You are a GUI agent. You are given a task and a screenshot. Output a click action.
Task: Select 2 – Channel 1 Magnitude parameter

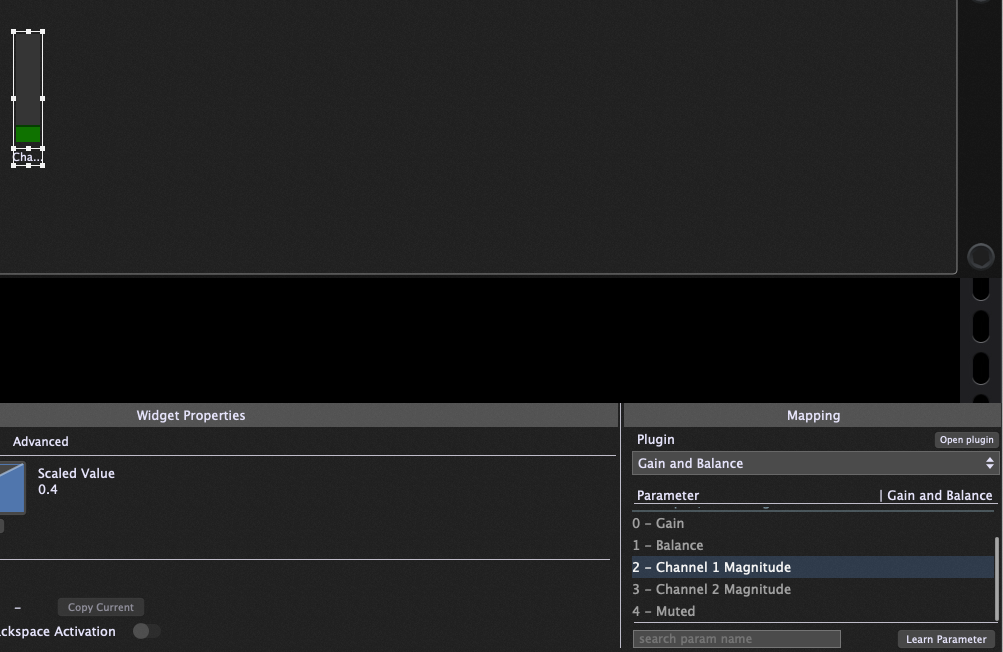point(712,567)
